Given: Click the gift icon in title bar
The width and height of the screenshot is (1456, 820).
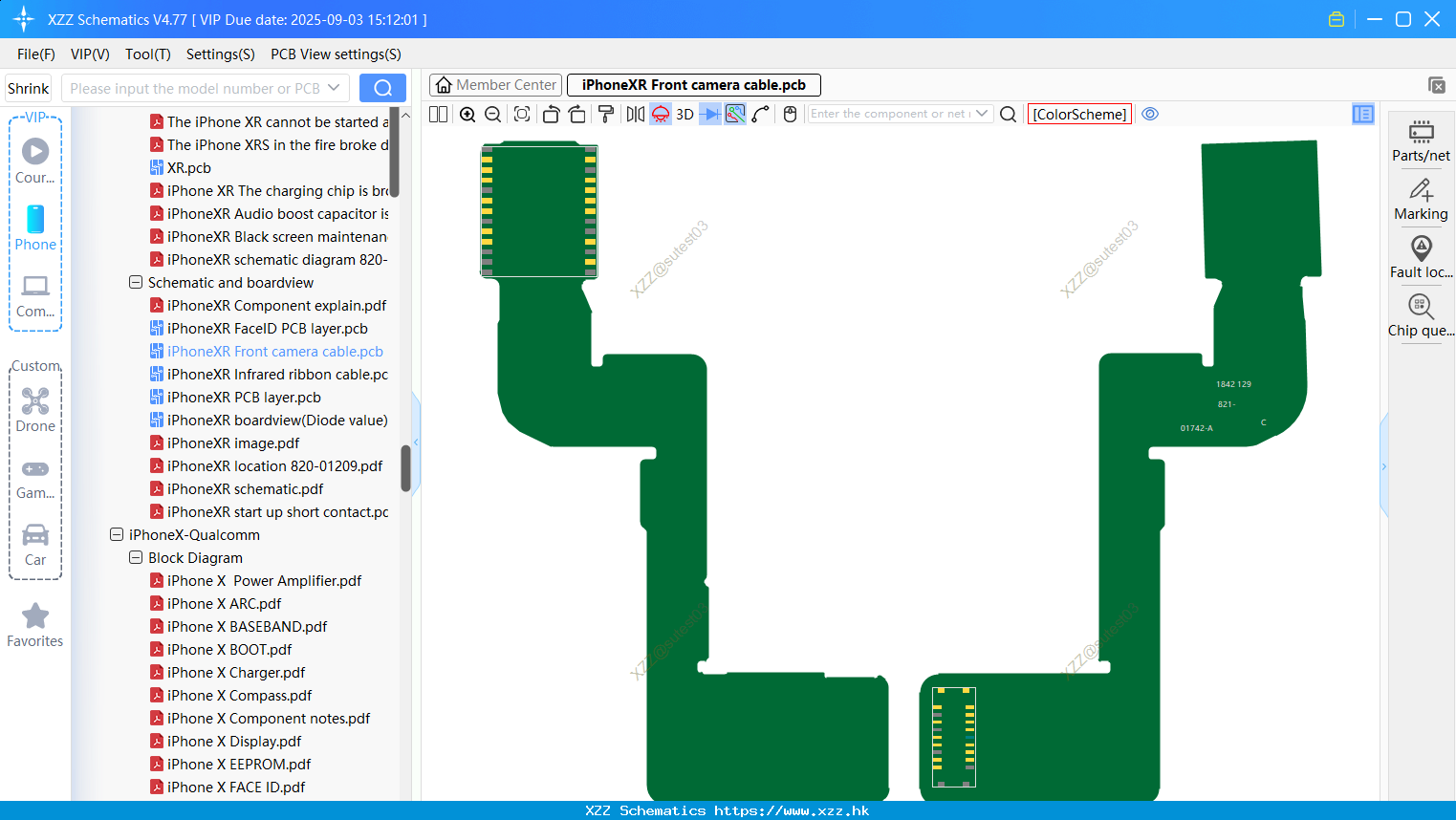Looking at the screenshot, I should [1336, 19].
